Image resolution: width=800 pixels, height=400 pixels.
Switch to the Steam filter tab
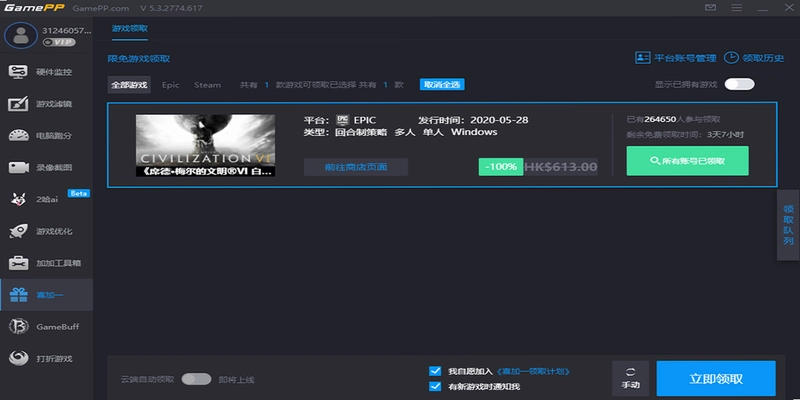[208, 85]
